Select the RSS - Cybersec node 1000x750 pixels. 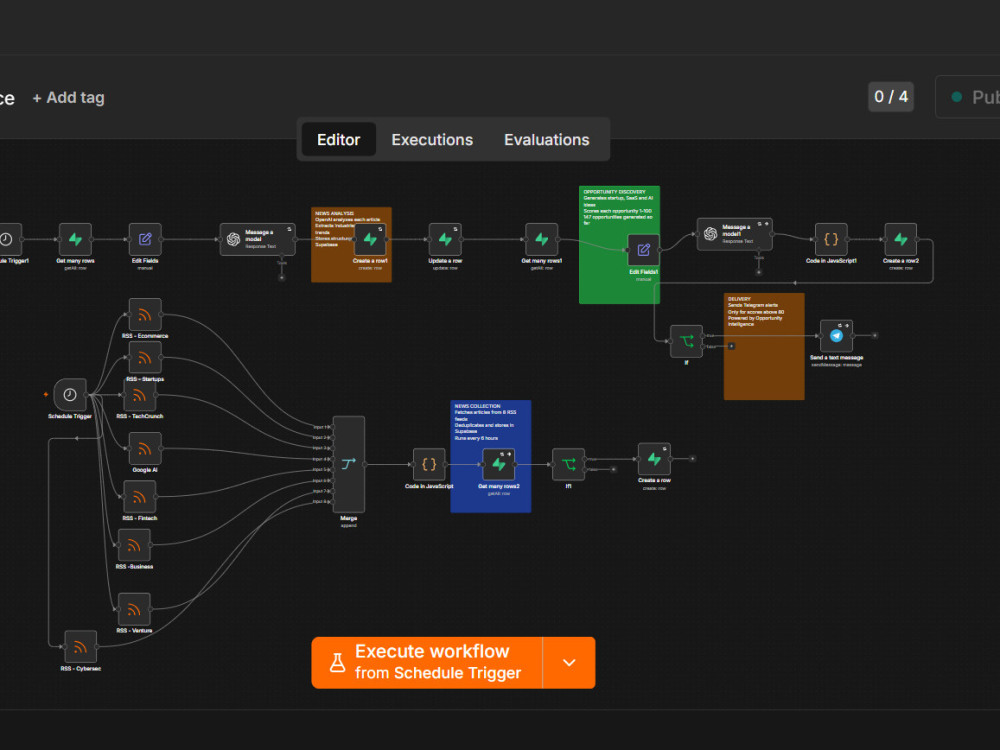click(81, 647)
